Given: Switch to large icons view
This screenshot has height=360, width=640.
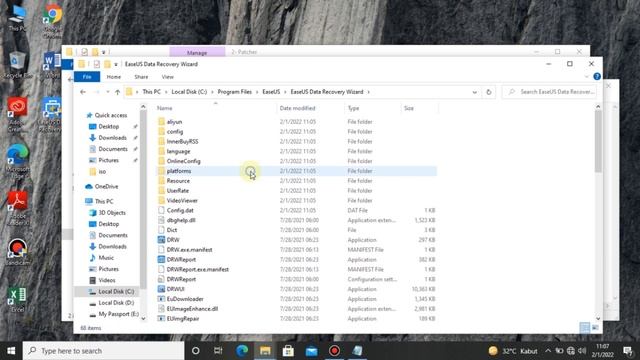Looking at the screenshot, I should coord(595,328).
